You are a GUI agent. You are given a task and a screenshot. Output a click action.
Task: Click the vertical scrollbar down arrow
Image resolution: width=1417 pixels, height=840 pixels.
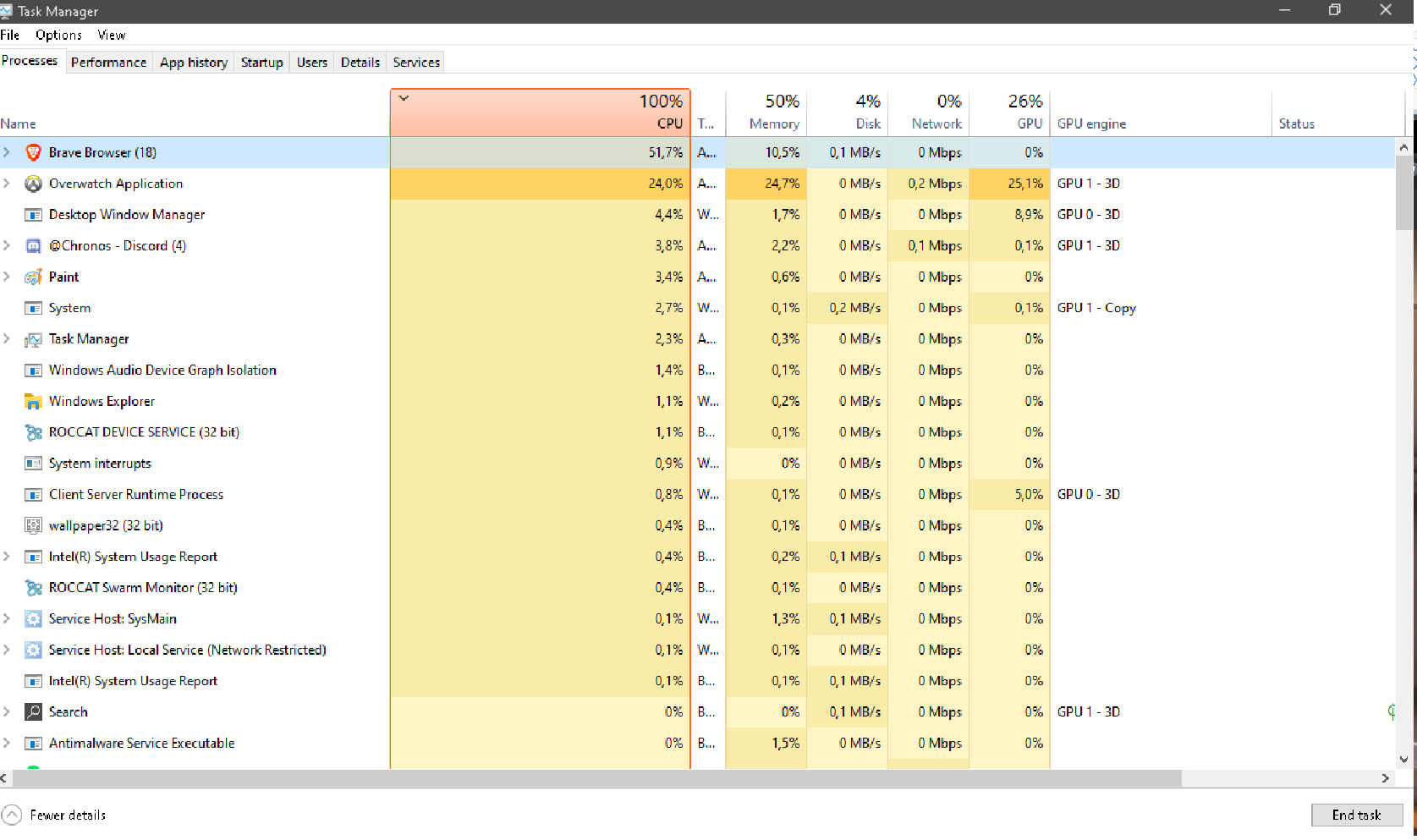click(x=1403, y=760)
